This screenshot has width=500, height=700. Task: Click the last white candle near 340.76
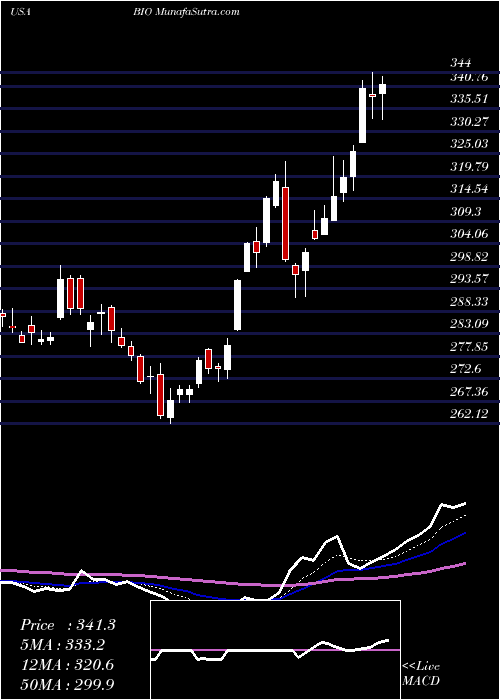[383, 89]
